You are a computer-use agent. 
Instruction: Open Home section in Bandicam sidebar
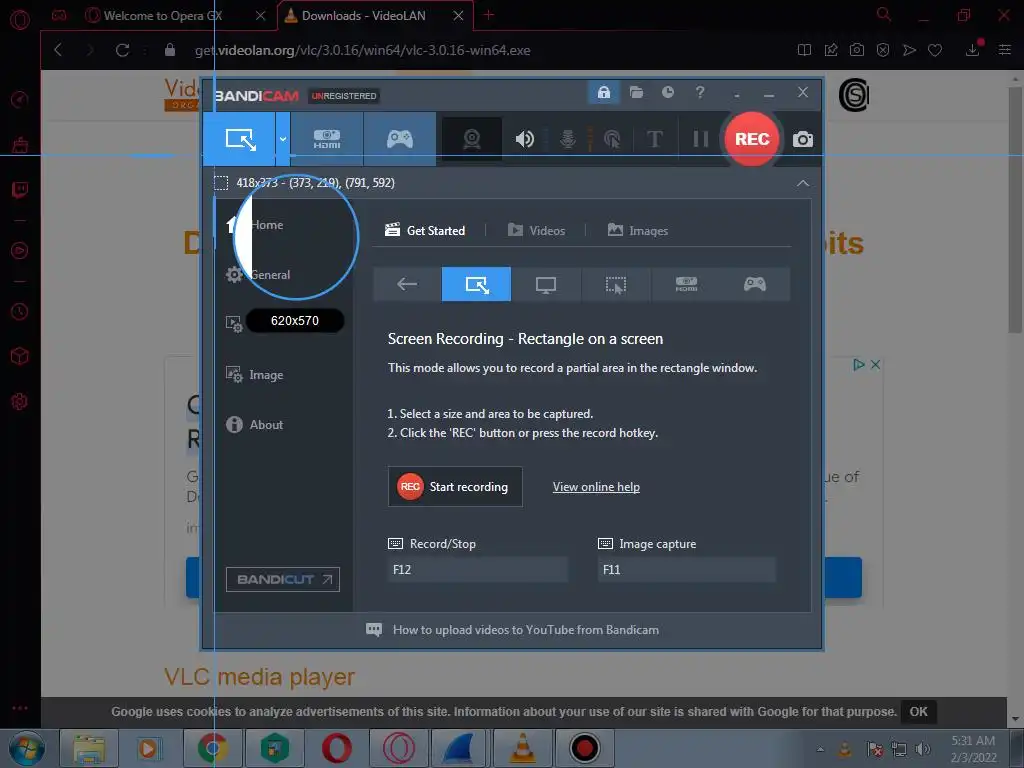coord(255,225)
